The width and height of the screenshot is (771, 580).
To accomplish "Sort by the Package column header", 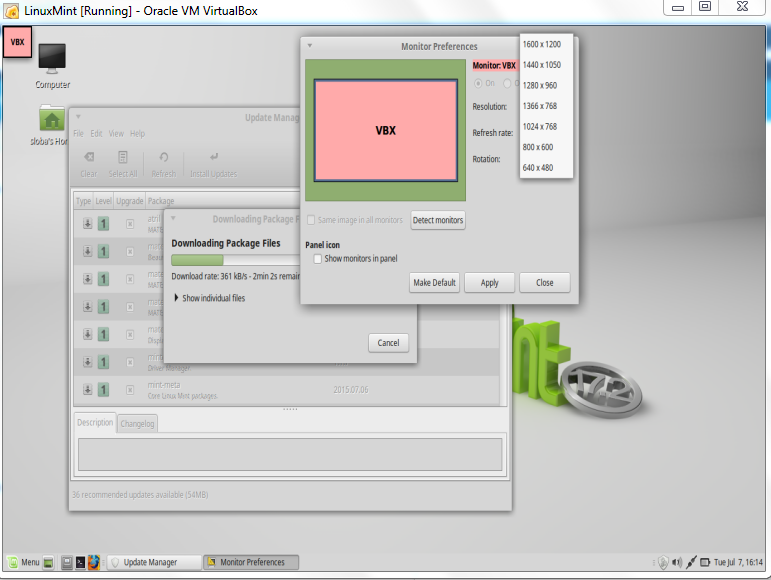I will (x=222, y=201).
